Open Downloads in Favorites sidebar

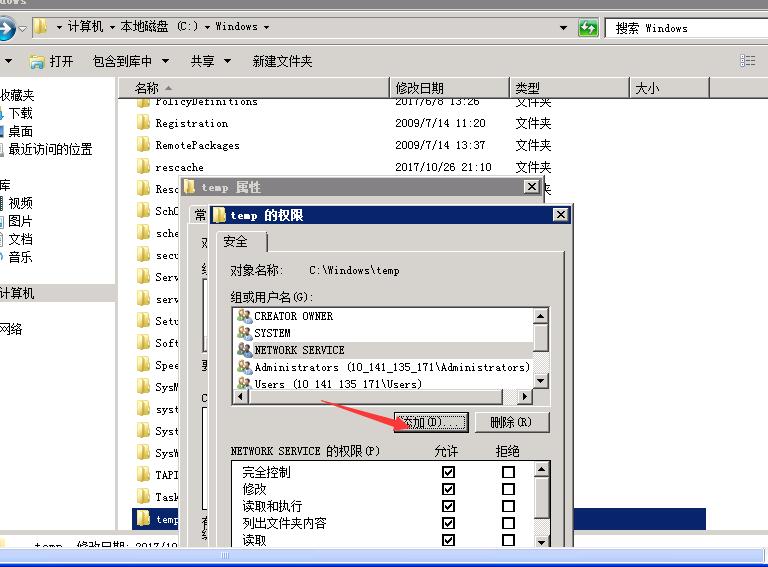pyautogui.click(x=20, y=114)
